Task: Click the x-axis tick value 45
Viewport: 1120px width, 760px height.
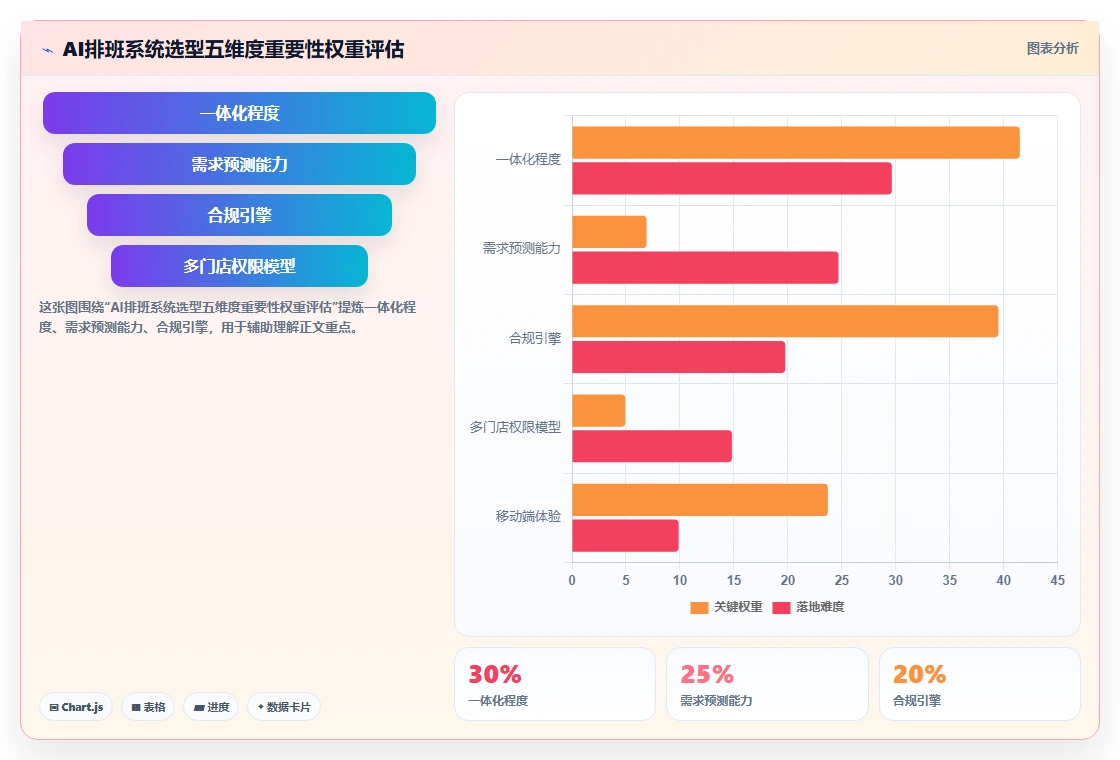Action: (x=1057, y=581)
